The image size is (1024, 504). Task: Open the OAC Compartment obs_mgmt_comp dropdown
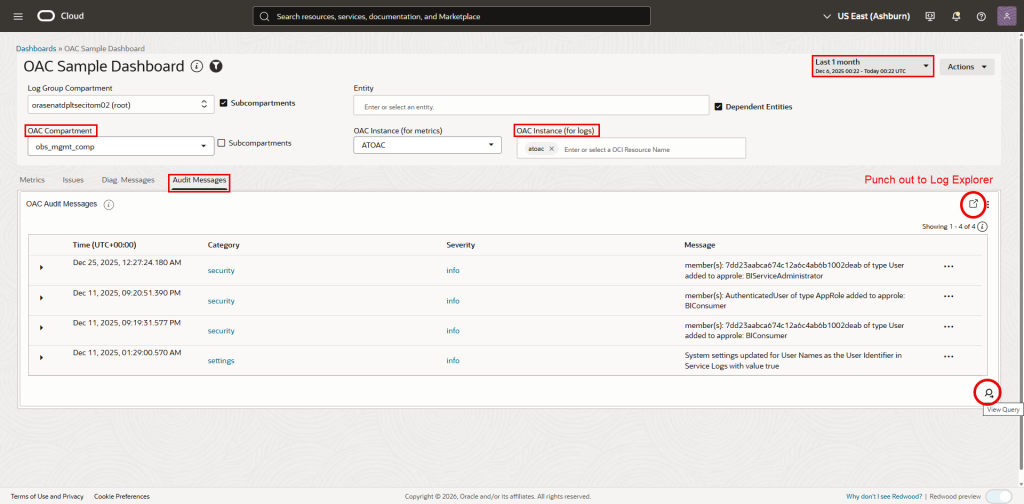tap(120, 146)
